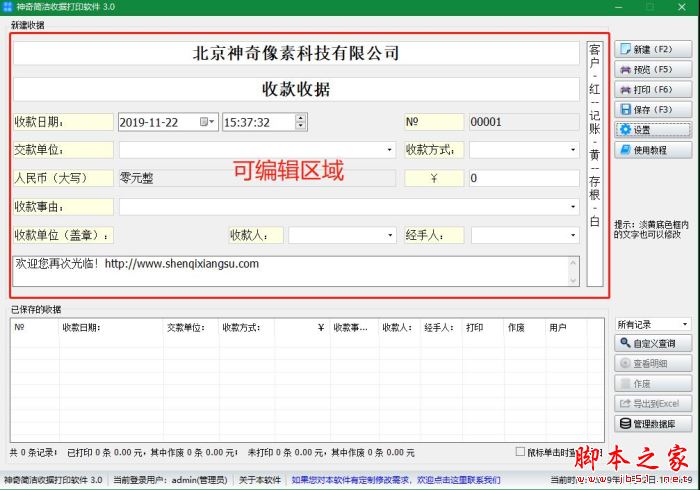Screen dimensions: 700x490
Task: Open 设置 settings button
Action: click(x=653, y=129)
